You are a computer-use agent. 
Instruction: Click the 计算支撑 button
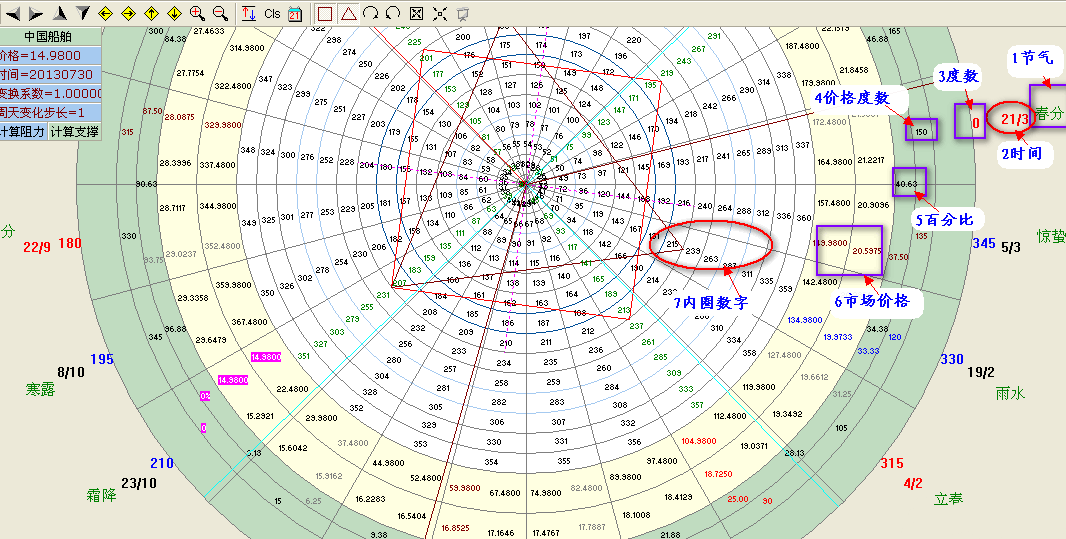pyautogui.click(x=75, y=131)
